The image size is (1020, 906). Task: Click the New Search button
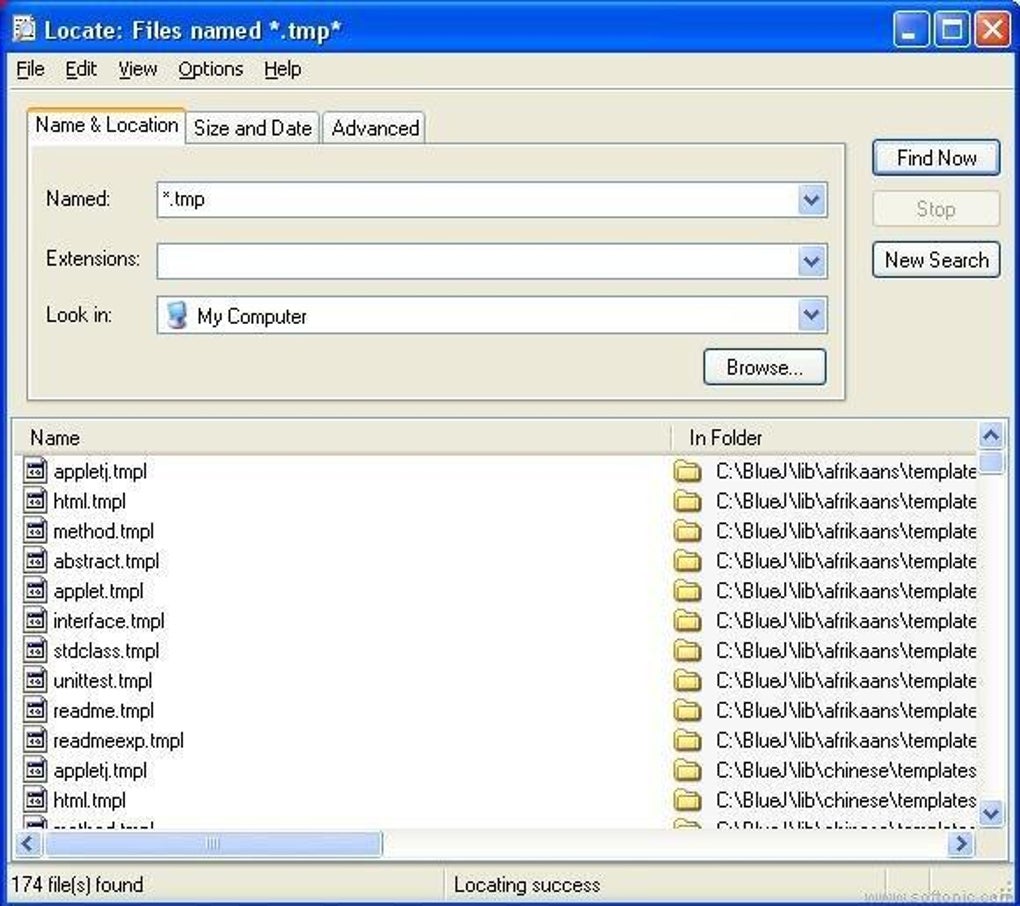[x=935, y=260]
